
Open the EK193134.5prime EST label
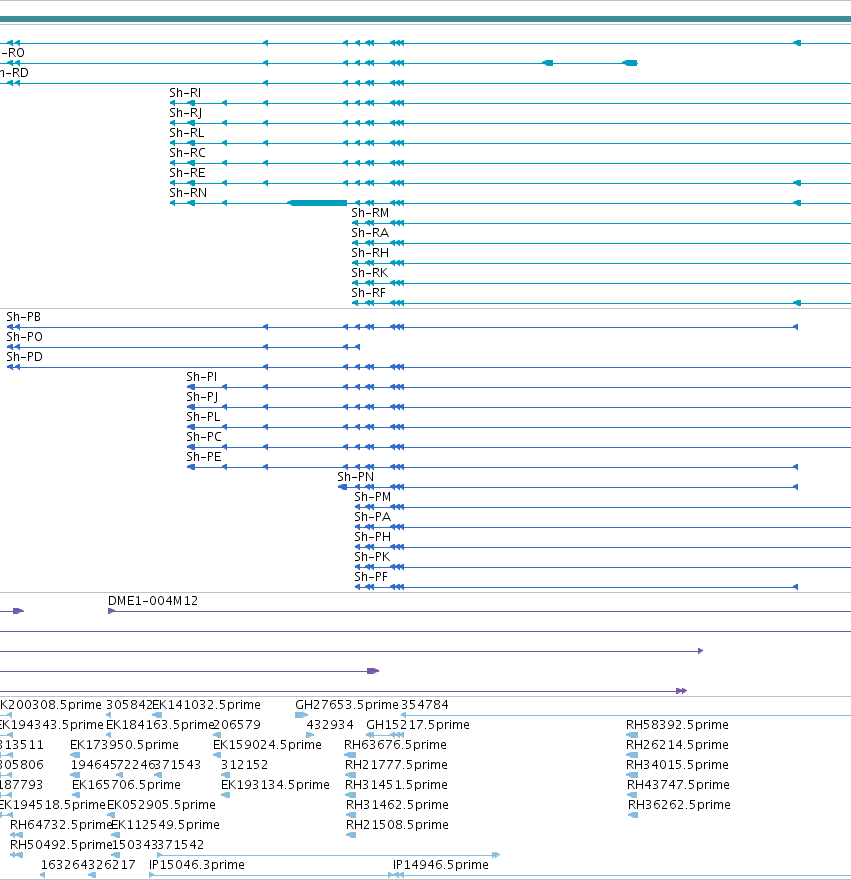pyautogui.click(x=275, y=785)
